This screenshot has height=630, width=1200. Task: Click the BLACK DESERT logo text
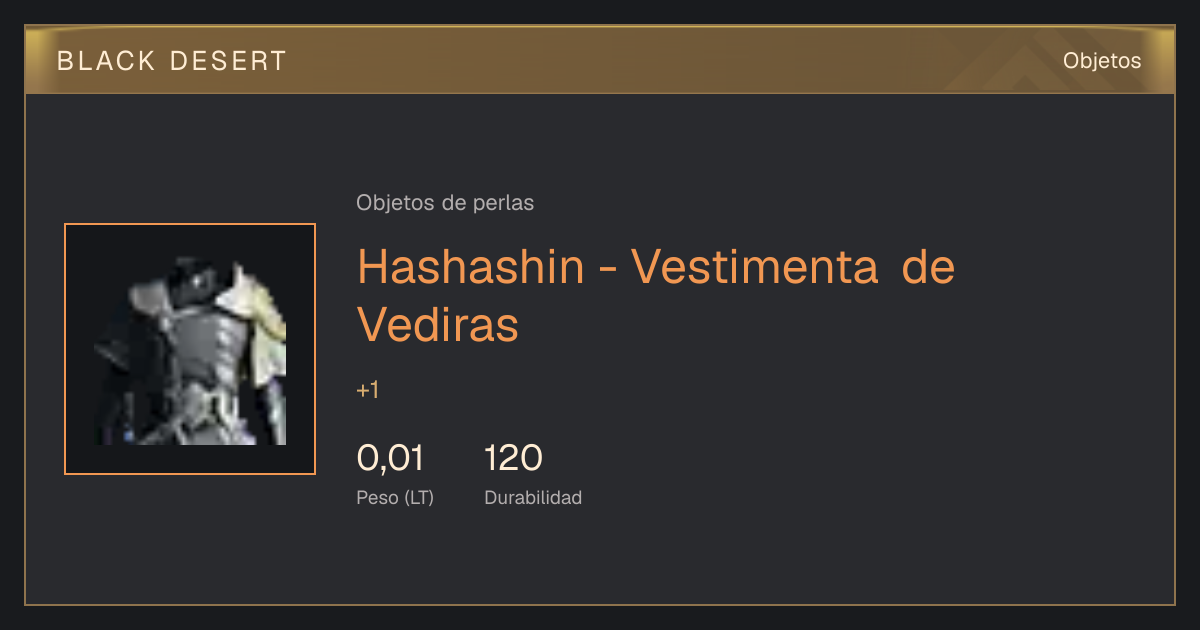tap(172, 61)
